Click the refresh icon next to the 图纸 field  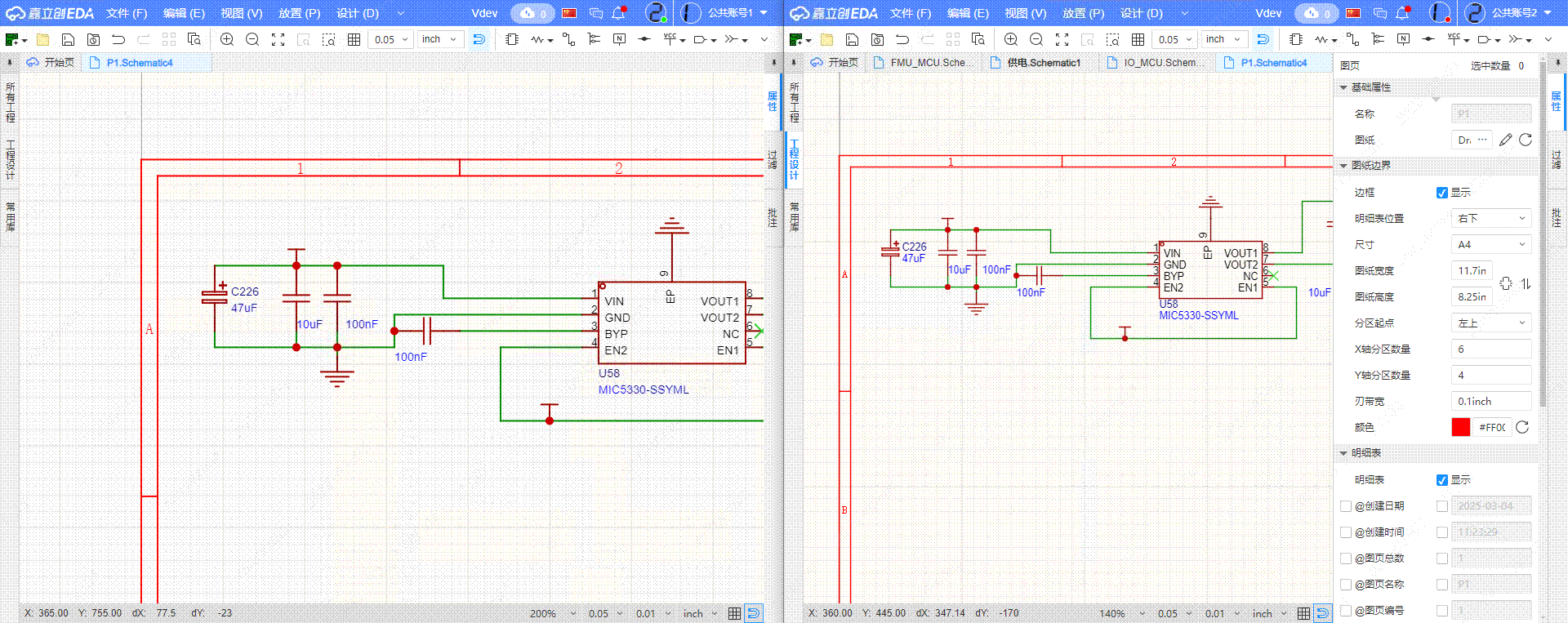[x=1525, y=140]
